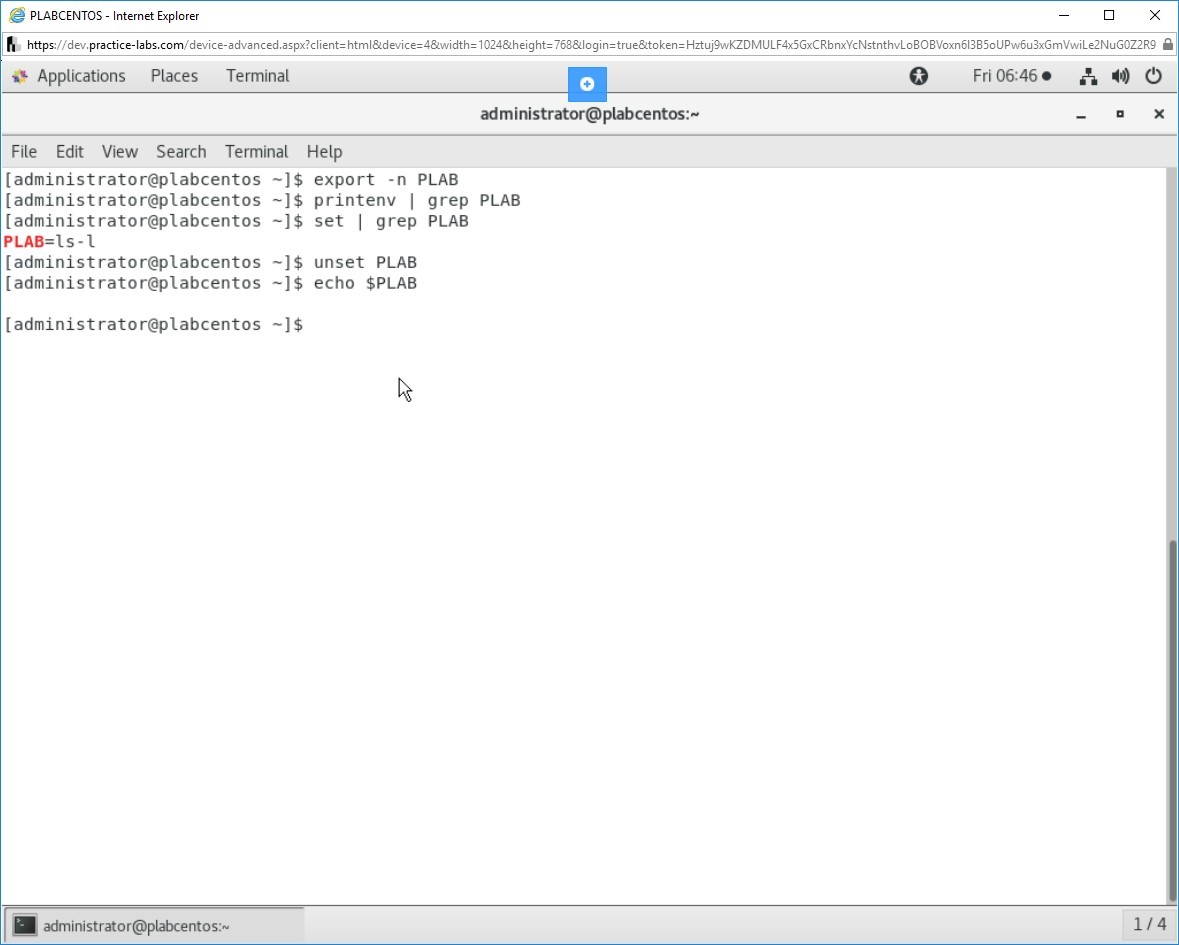Click the workspace switcher 1 / 4
The width and height of the screenshot is (1179, 945).
coord(1149,924)
